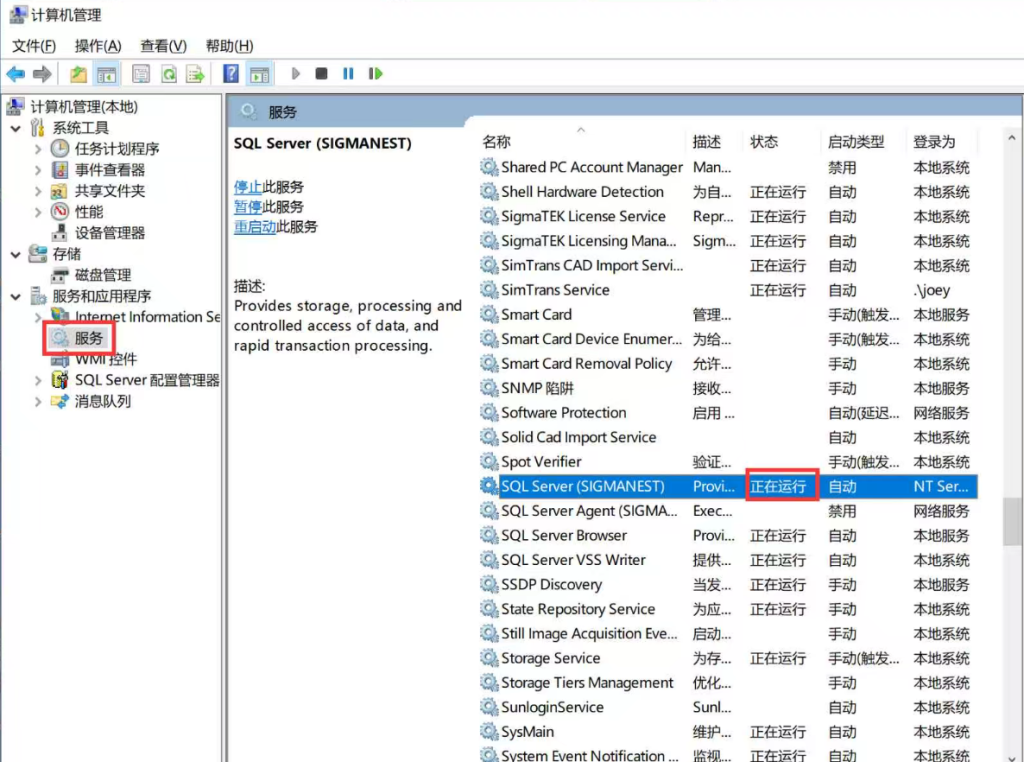Click the Properties toolbar icon
This screenshot has height=762, width=1024.
[141, 74]
